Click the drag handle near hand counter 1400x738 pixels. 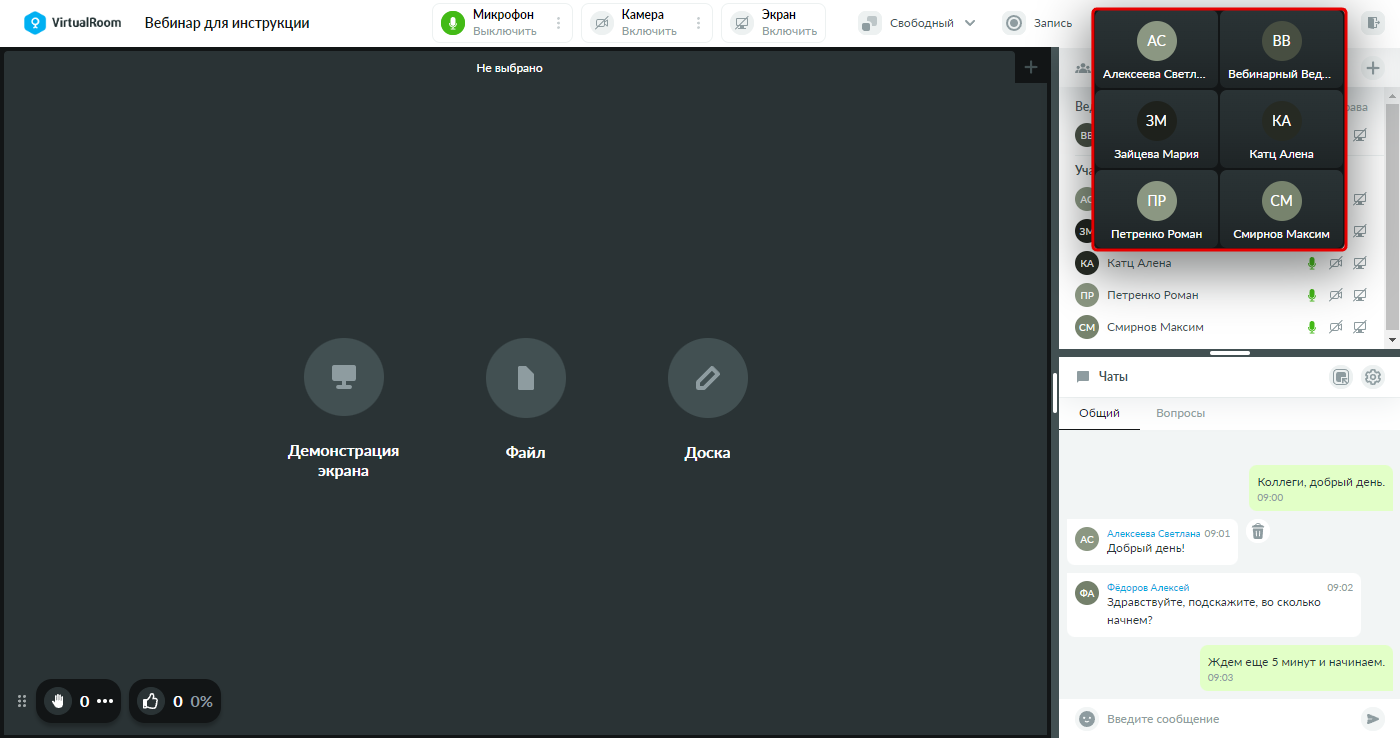coord(22,701)
